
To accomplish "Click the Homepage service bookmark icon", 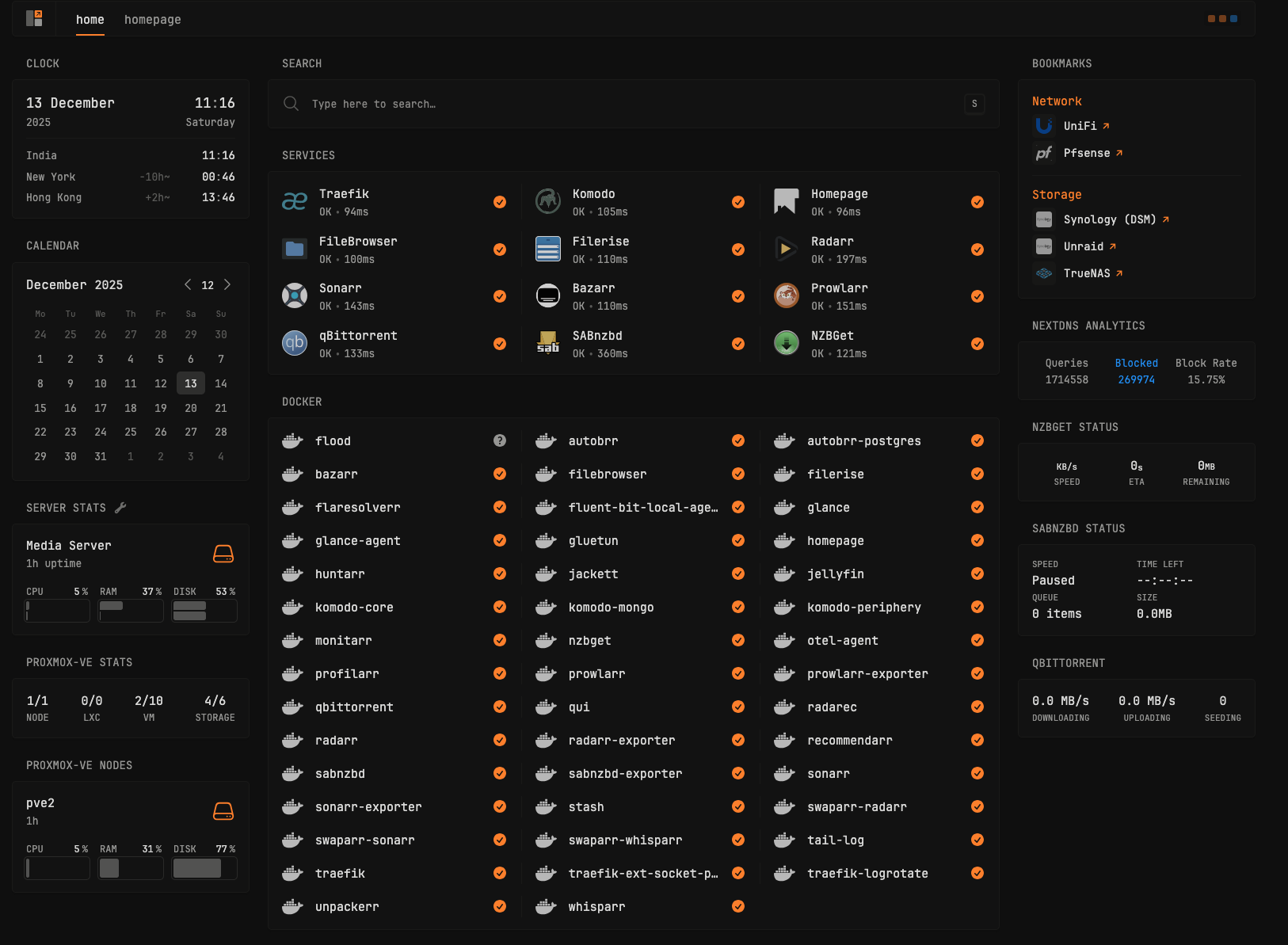I will click(787, 202).
